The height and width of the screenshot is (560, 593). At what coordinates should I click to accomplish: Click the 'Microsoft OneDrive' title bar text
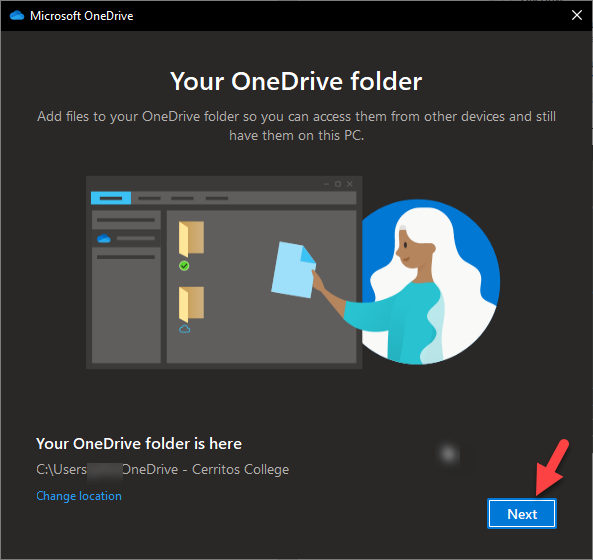click(82, 16)
